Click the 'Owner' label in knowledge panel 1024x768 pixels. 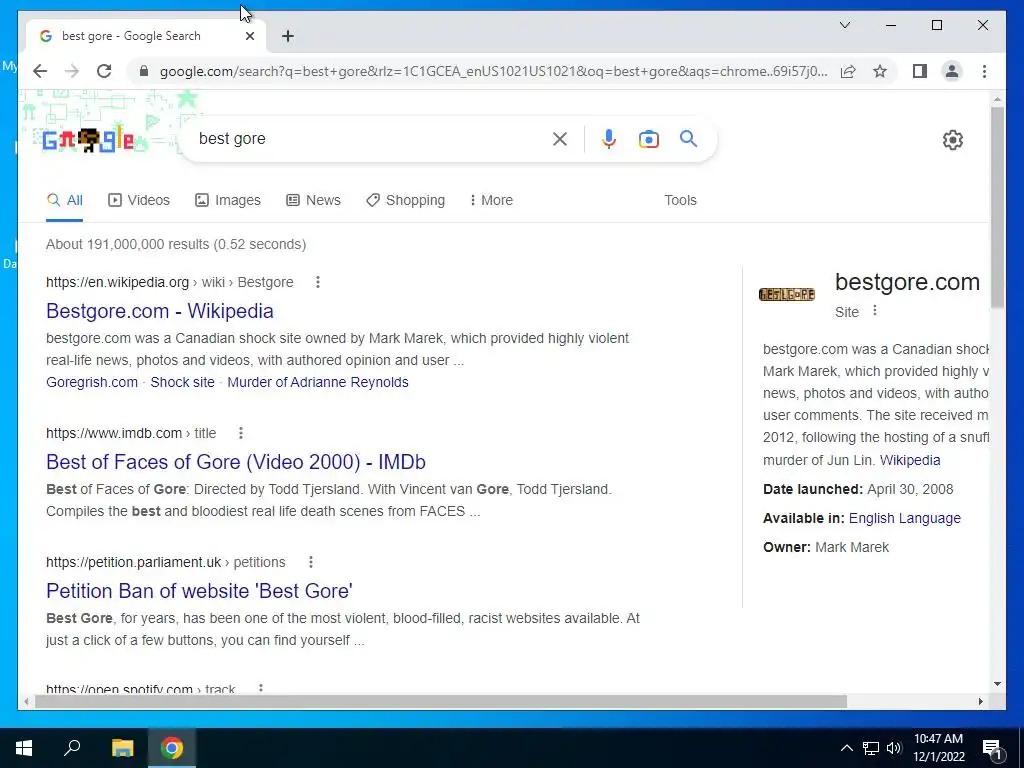pos(786,547)
